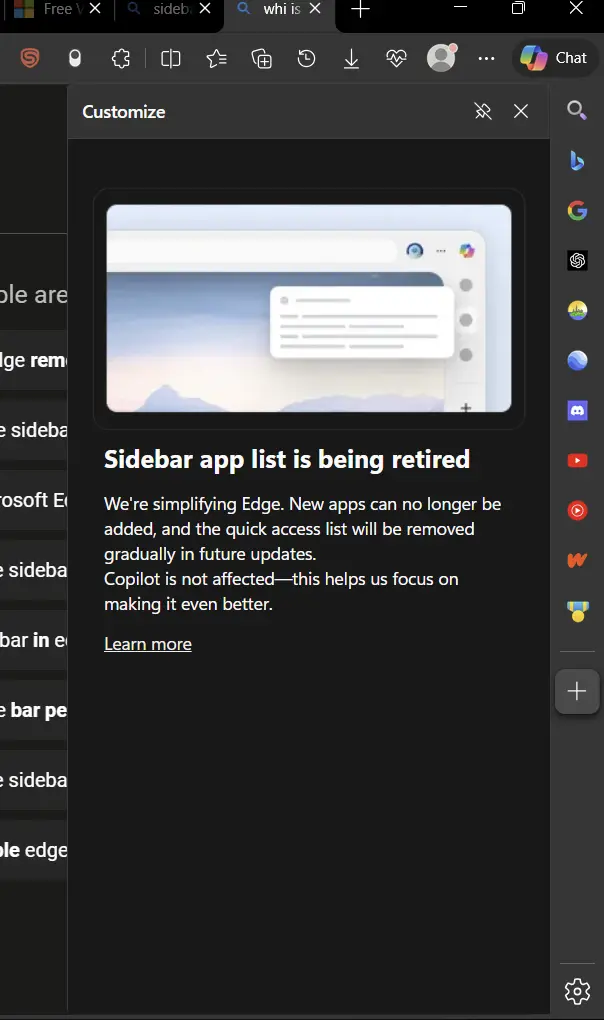The width and height of the screenshot is (604, 1020).
Task: Click 'Sidebar app list is being retired' heading
Action: coord(287,459)
